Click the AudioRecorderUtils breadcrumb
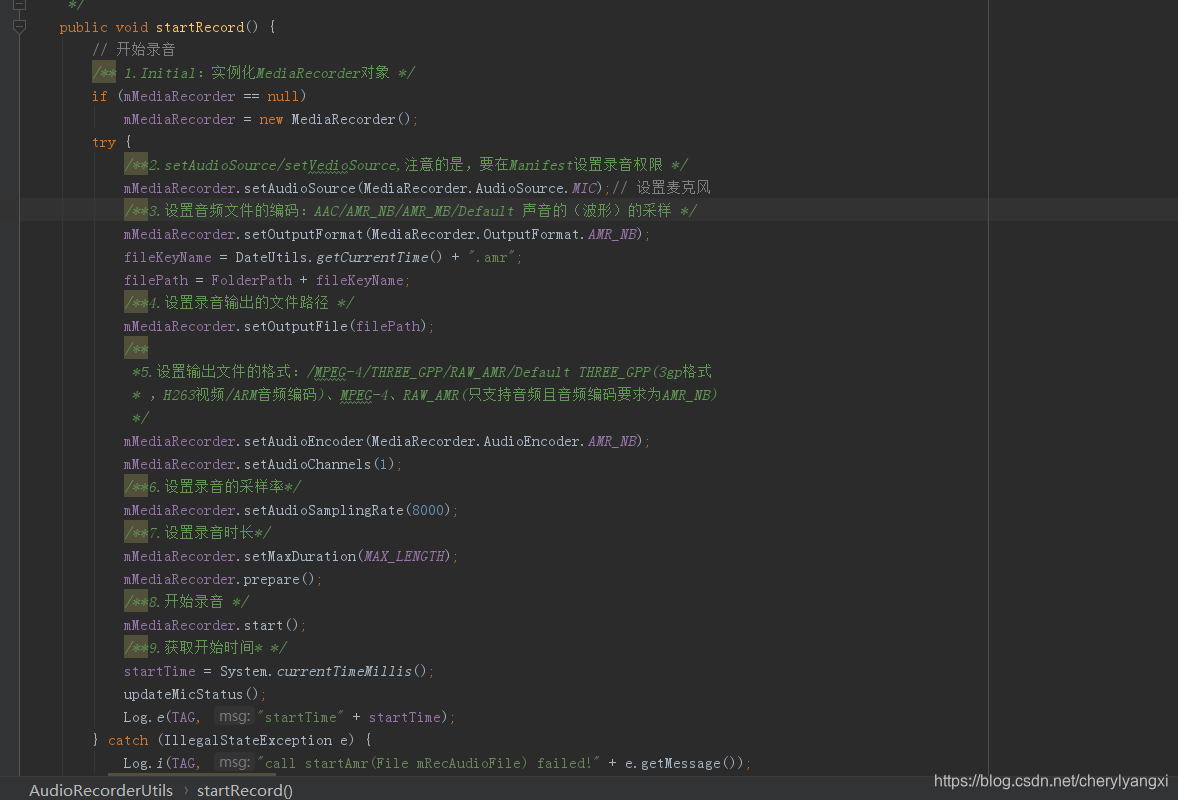Screen dimensions: 1178x800 pyautogui.click(x=101, y=790)
